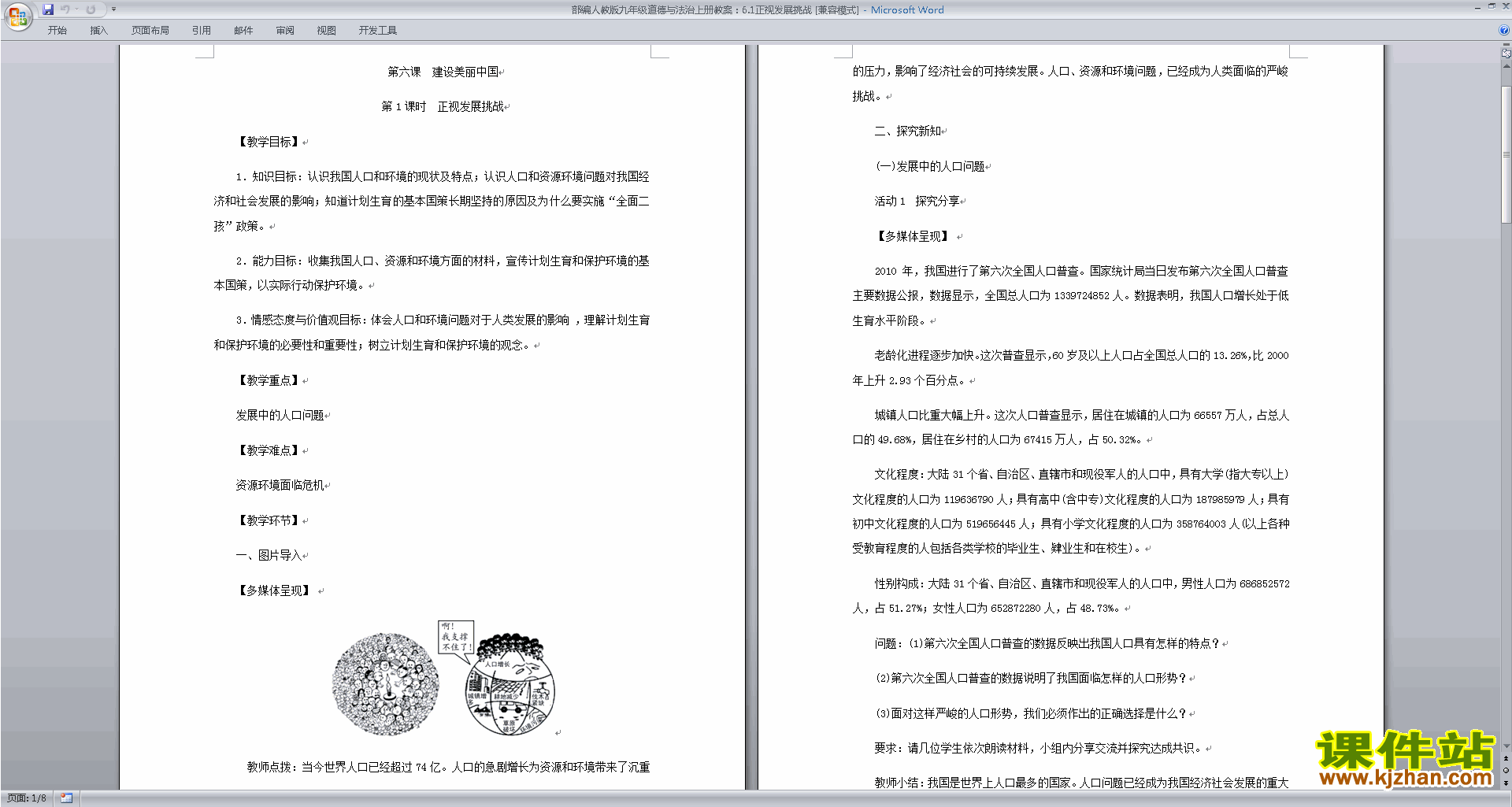Switch to the 页面布局 tab
Viewport: 1512px width, 807px height.
point(150,30)
